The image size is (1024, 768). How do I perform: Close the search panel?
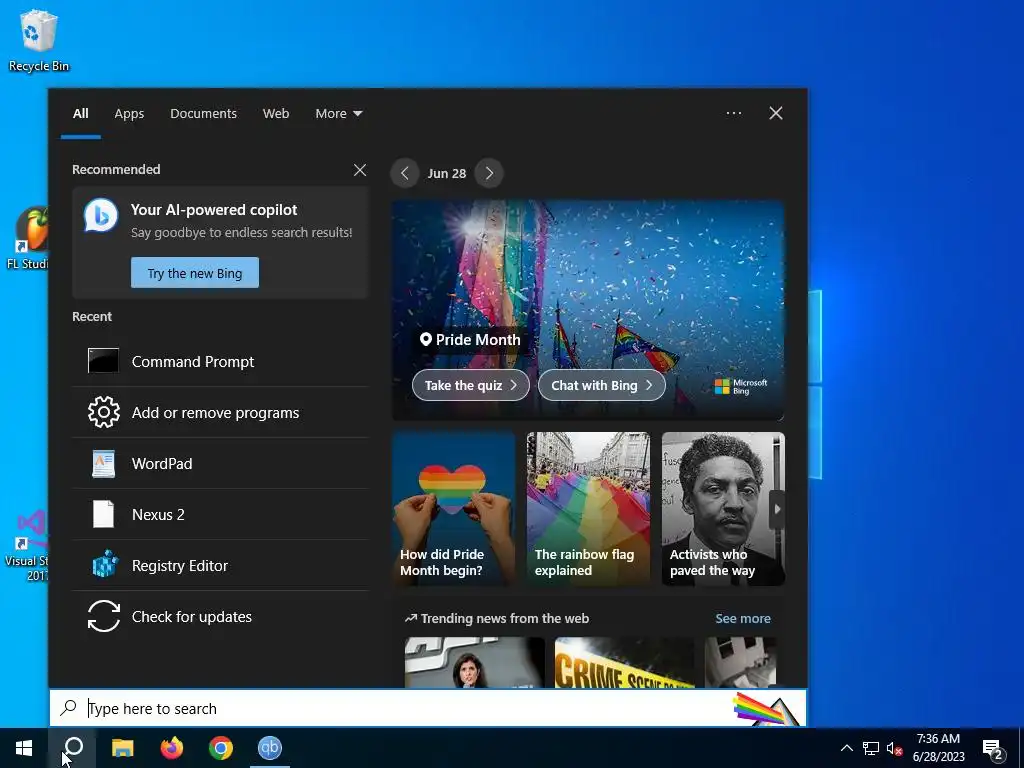pos(776,113)
